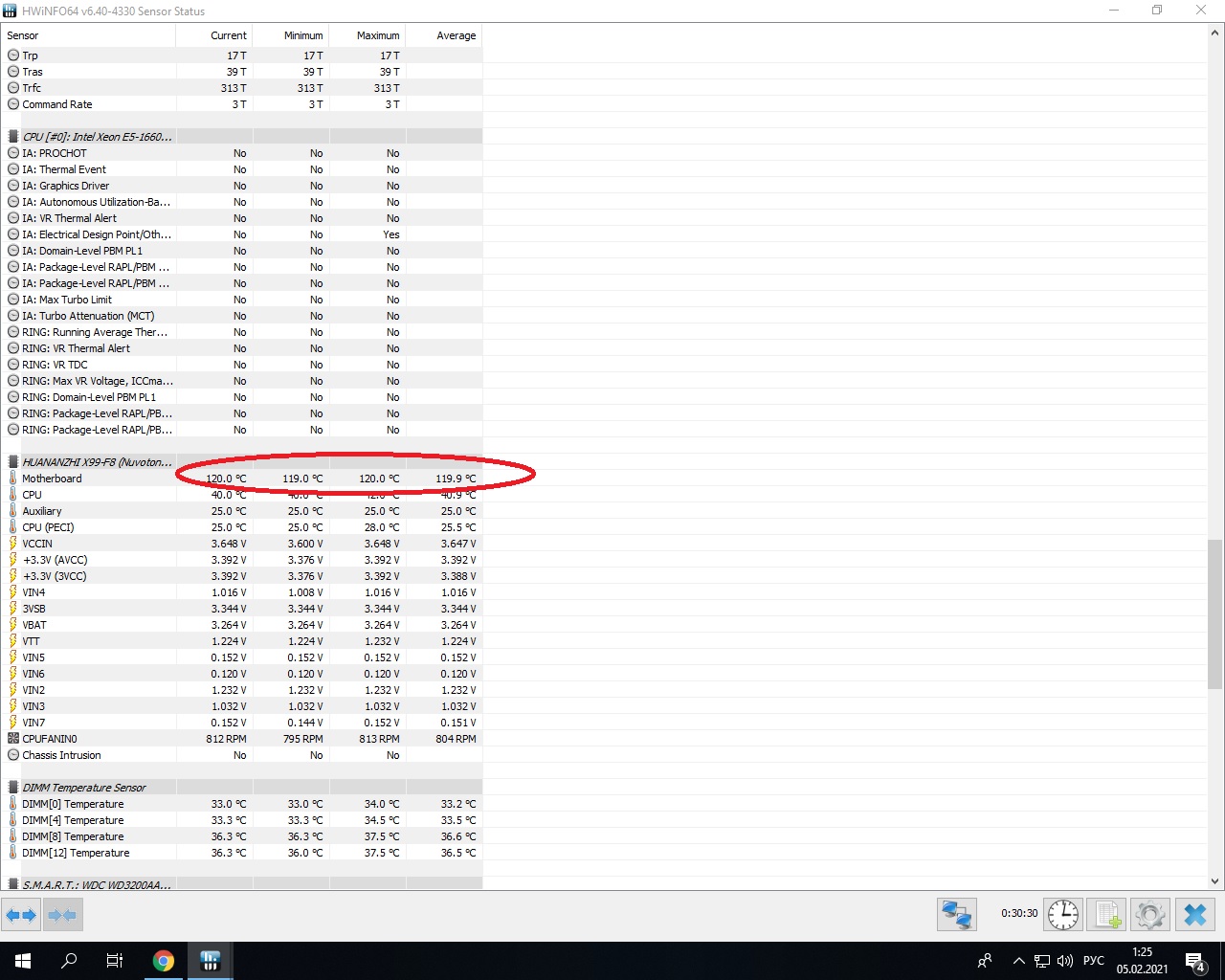Reset min/max values with the clock icon
1225x980 pixels.
(1063, 915)
